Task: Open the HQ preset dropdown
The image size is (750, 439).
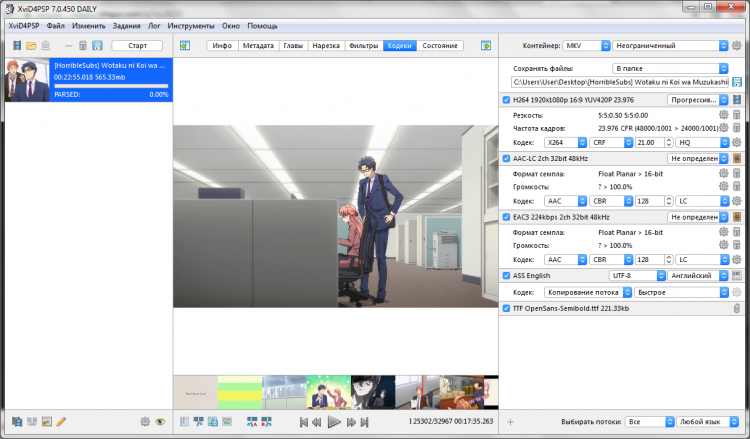Action: pyautogui.click(x=702, y=142)
